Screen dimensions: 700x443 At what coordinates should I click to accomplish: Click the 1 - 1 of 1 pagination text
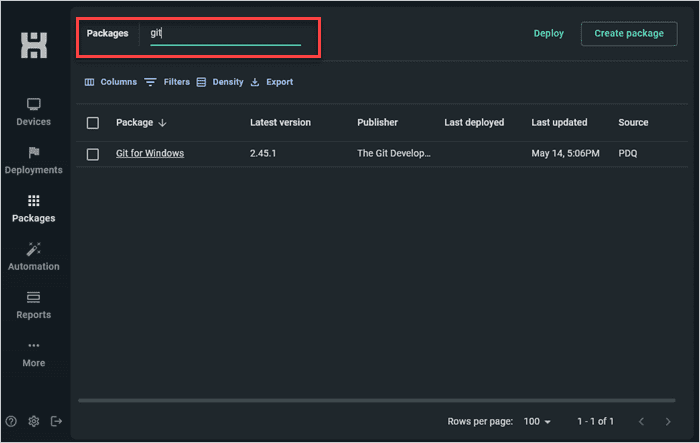(x=596, y=422)
